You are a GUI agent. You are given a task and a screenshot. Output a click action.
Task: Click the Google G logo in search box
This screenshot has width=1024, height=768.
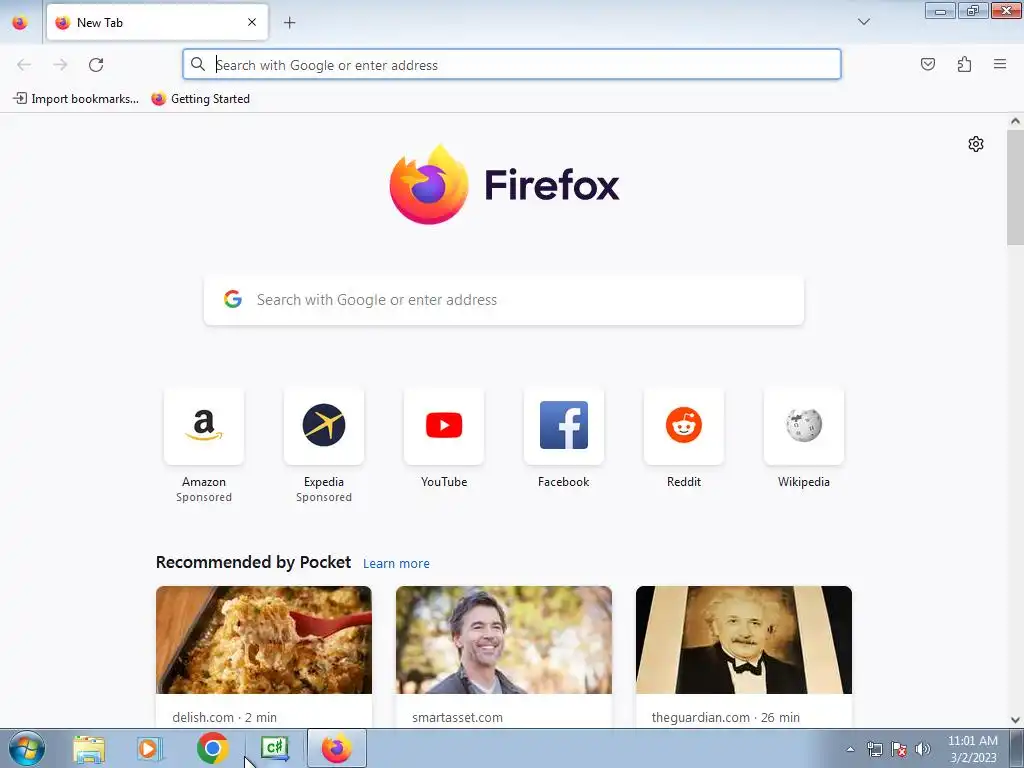(233, 299)
